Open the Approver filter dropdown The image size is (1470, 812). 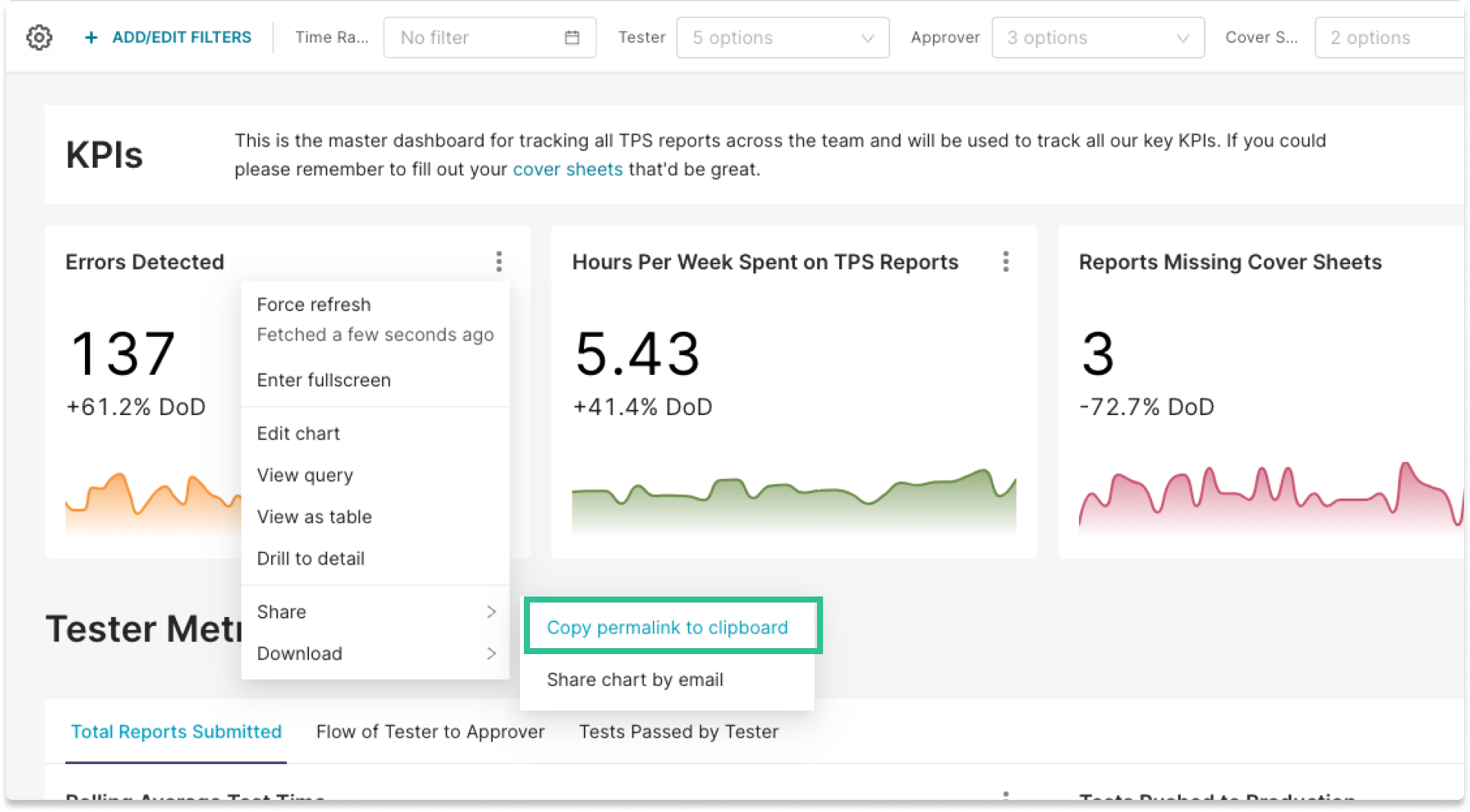tap(1097, 37)
